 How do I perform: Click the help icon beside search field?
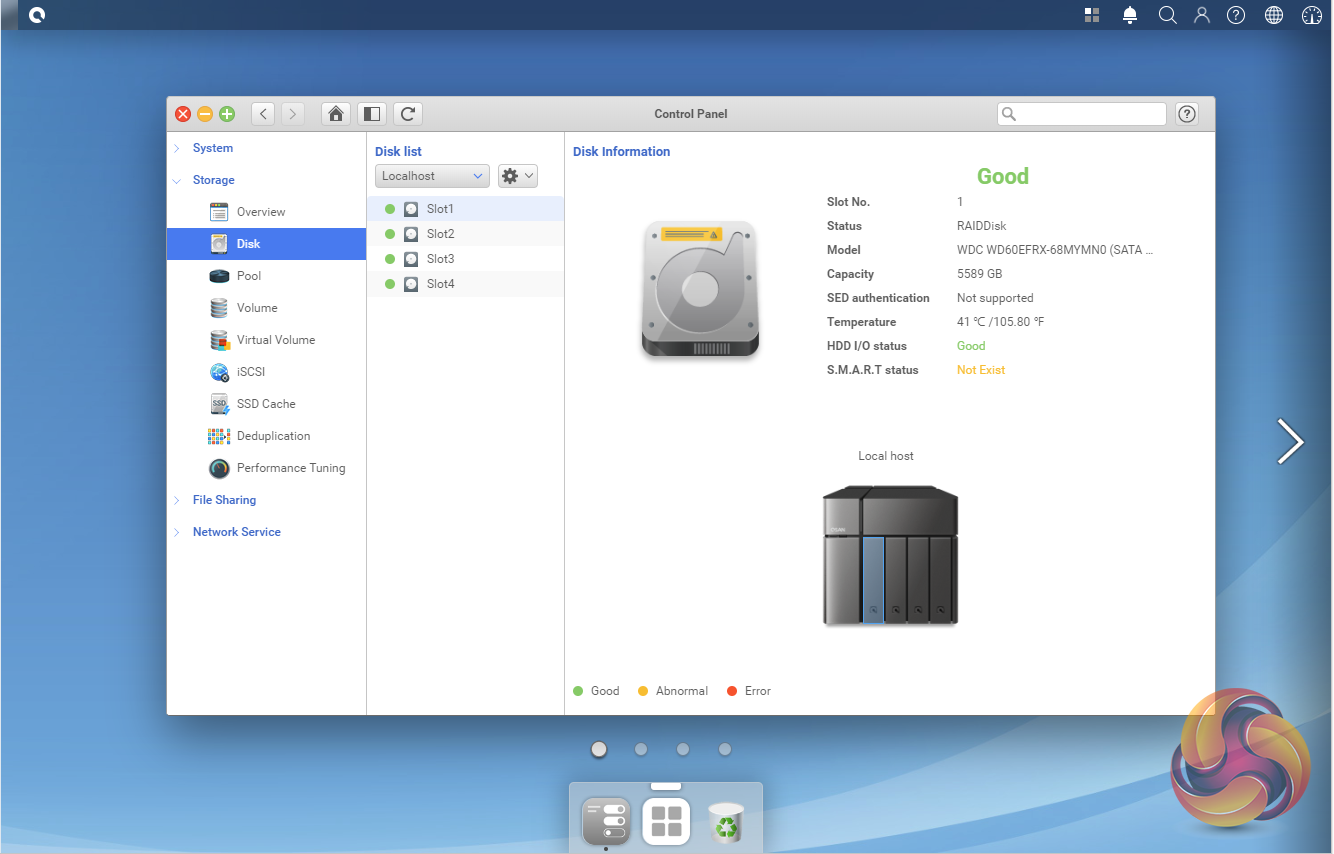[1187, 114]
